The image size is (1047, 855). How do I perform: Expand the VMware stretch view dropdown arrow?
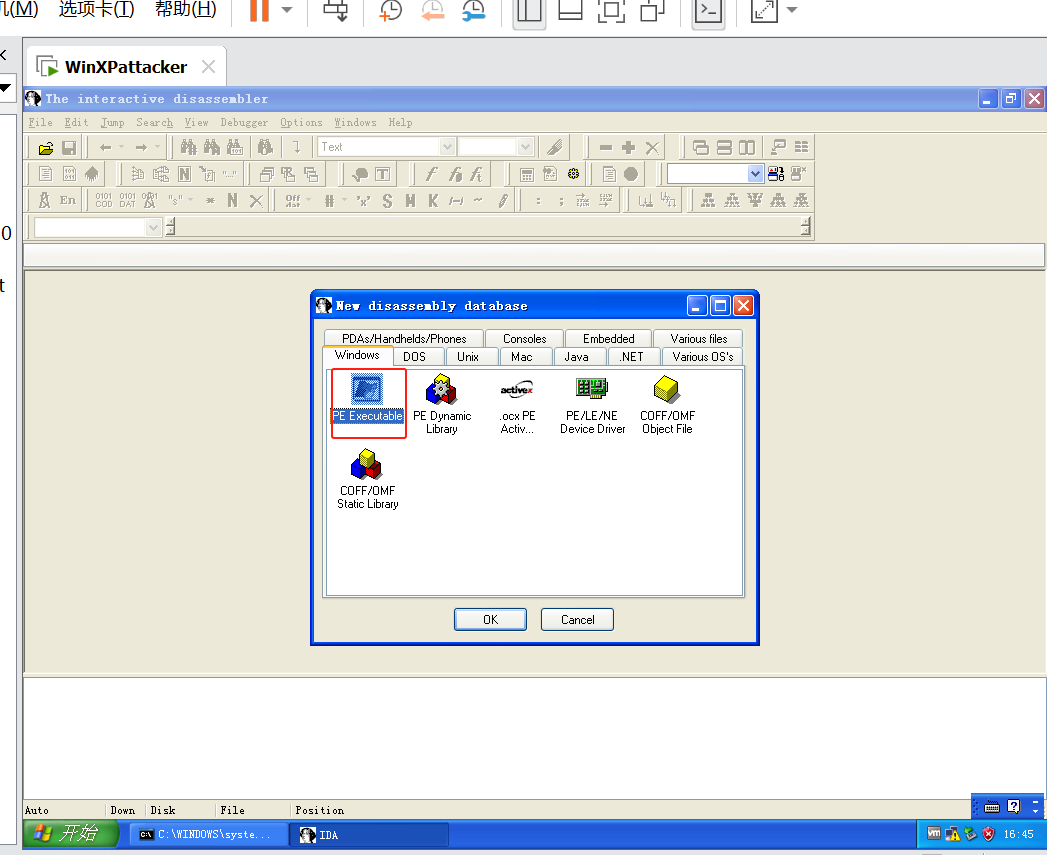pos(792,9)
